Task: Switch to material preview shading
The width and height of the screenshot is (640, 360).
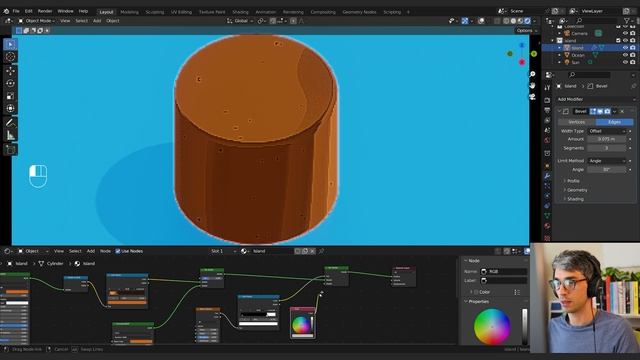Action: point(520,21)
